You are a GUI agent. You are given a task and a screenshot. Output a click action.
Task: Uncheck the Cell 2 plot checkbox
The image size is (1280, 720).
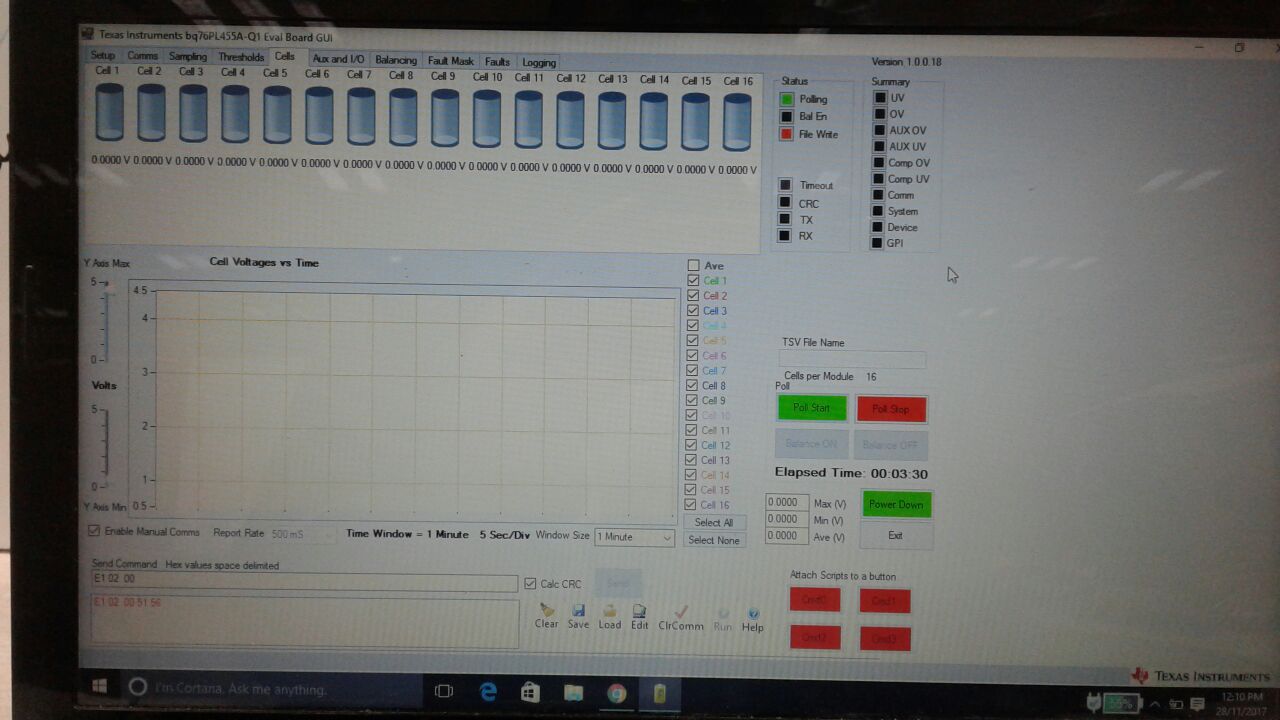coord(693,296)
